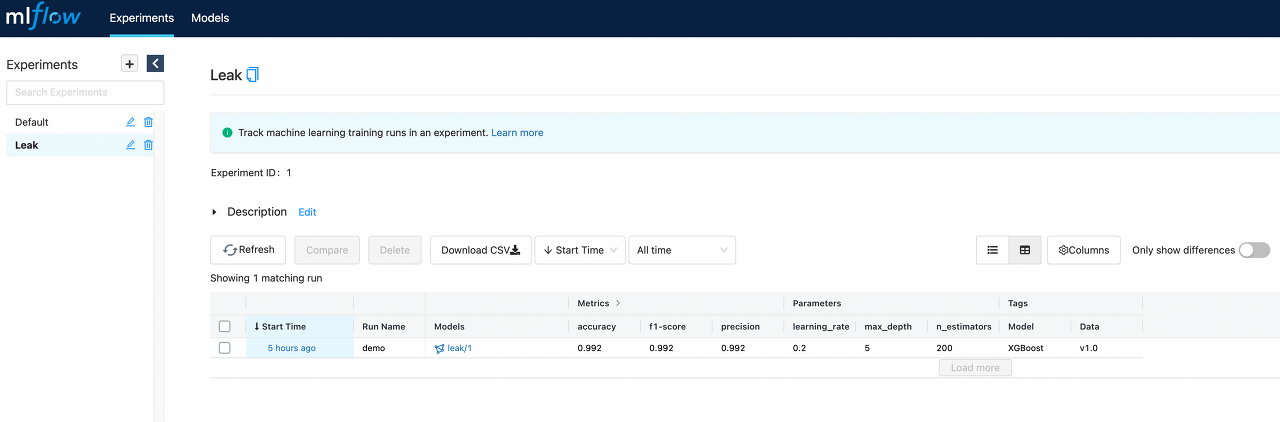1280x422 pixels.
Task: Click the precision column header
Action: pos(740,326)
